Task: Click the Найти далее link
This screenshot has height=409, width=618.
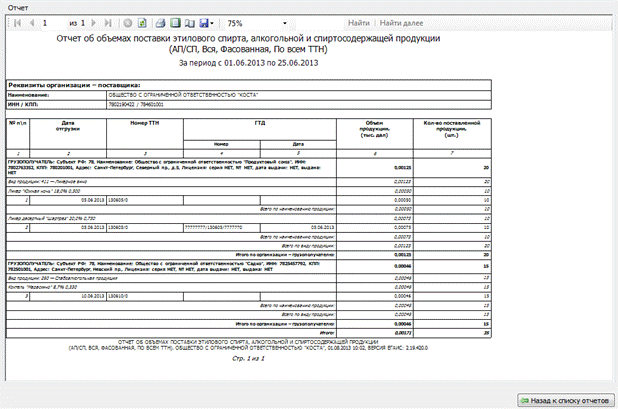Action: point(401,23)
